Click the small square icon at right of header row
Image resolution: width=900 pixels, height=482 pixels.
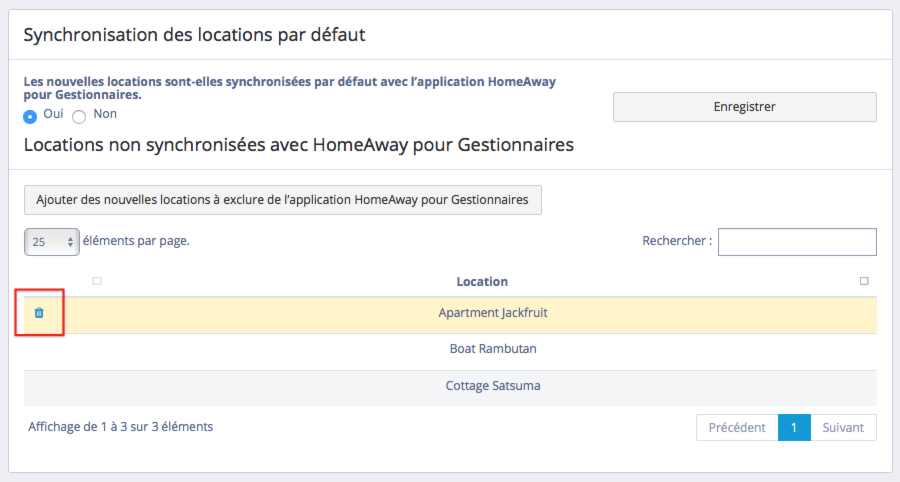point(864,282)
